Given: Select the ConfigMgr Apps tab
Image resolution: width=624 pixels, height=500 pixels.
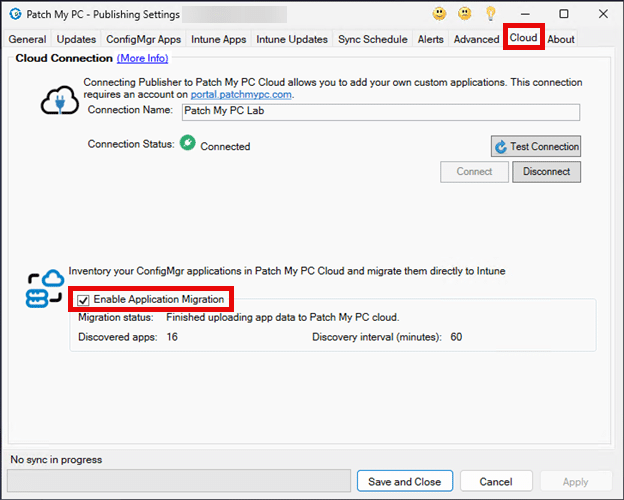Looking at the screenshot, I should tap(142, 39).
